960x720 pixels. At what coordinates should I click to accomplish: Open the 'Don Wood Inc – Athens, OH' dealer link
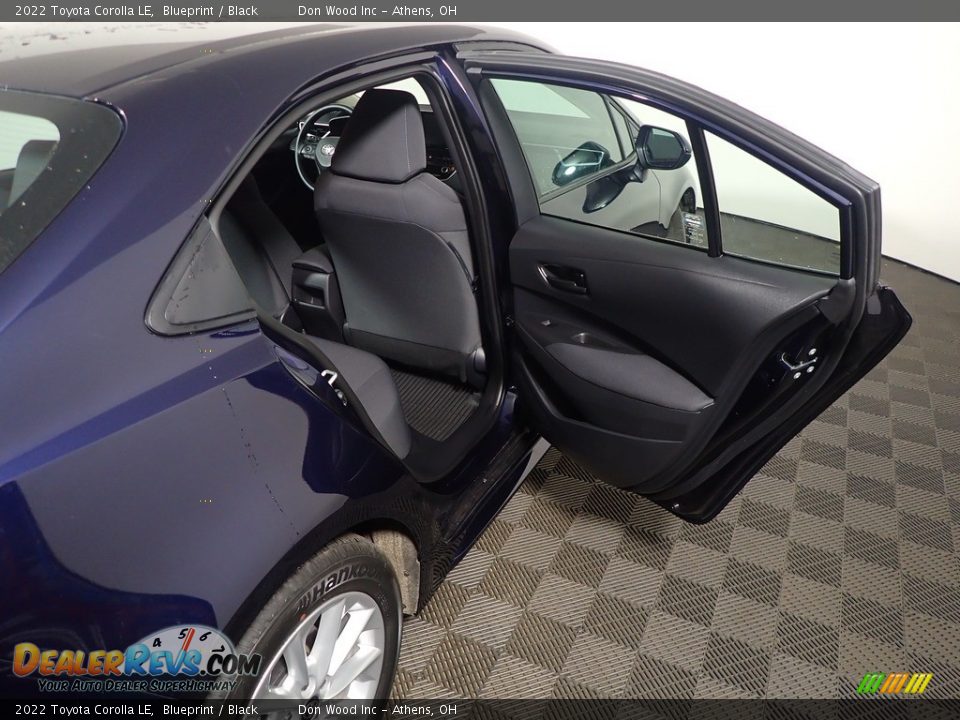pos(376,8)
